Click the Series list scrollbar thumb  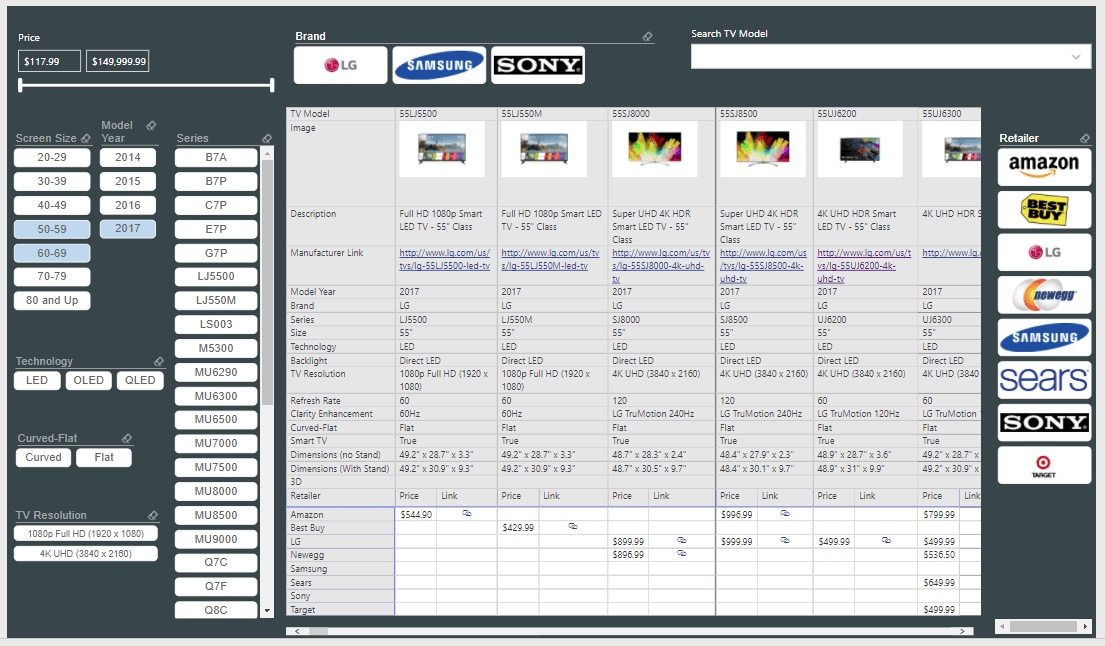coord(267,282)
